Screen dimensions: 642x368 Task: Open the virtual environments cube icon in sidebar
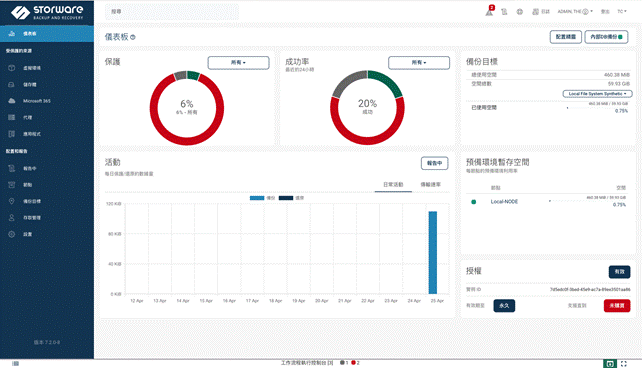11,68
